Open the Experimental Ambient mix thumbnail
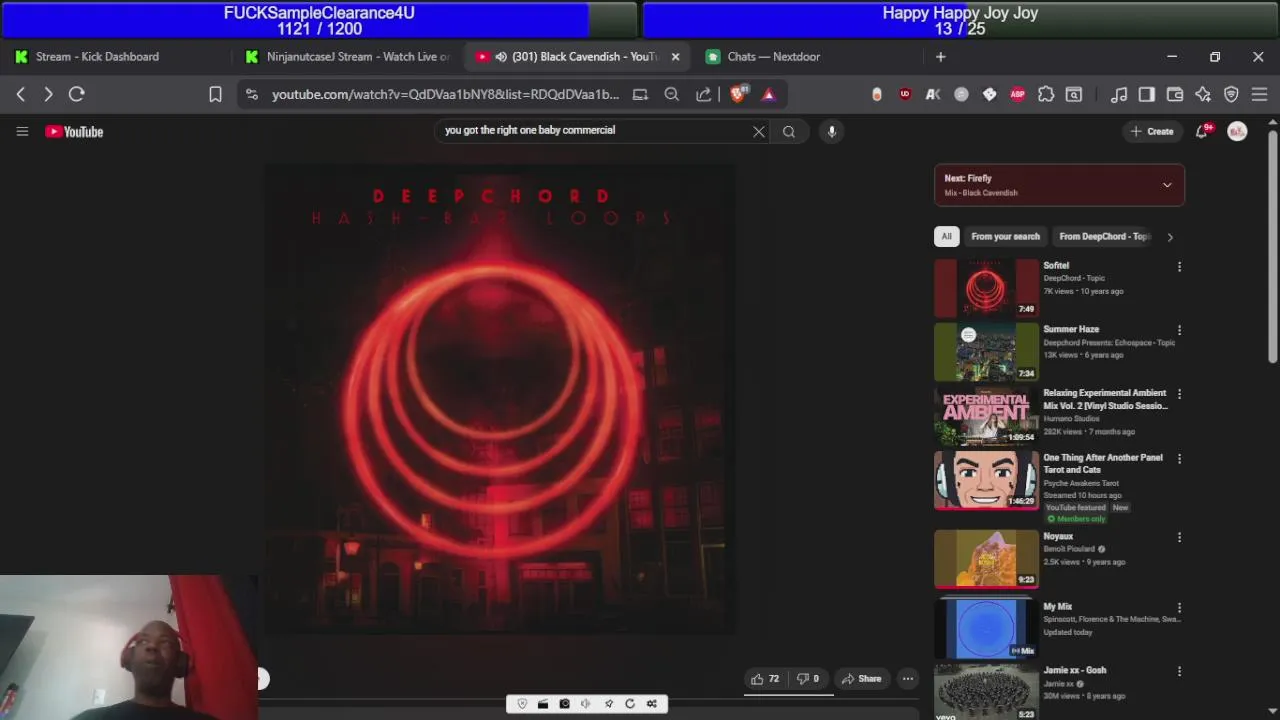Screen dimensions: 1280x720 pos(986,416)
